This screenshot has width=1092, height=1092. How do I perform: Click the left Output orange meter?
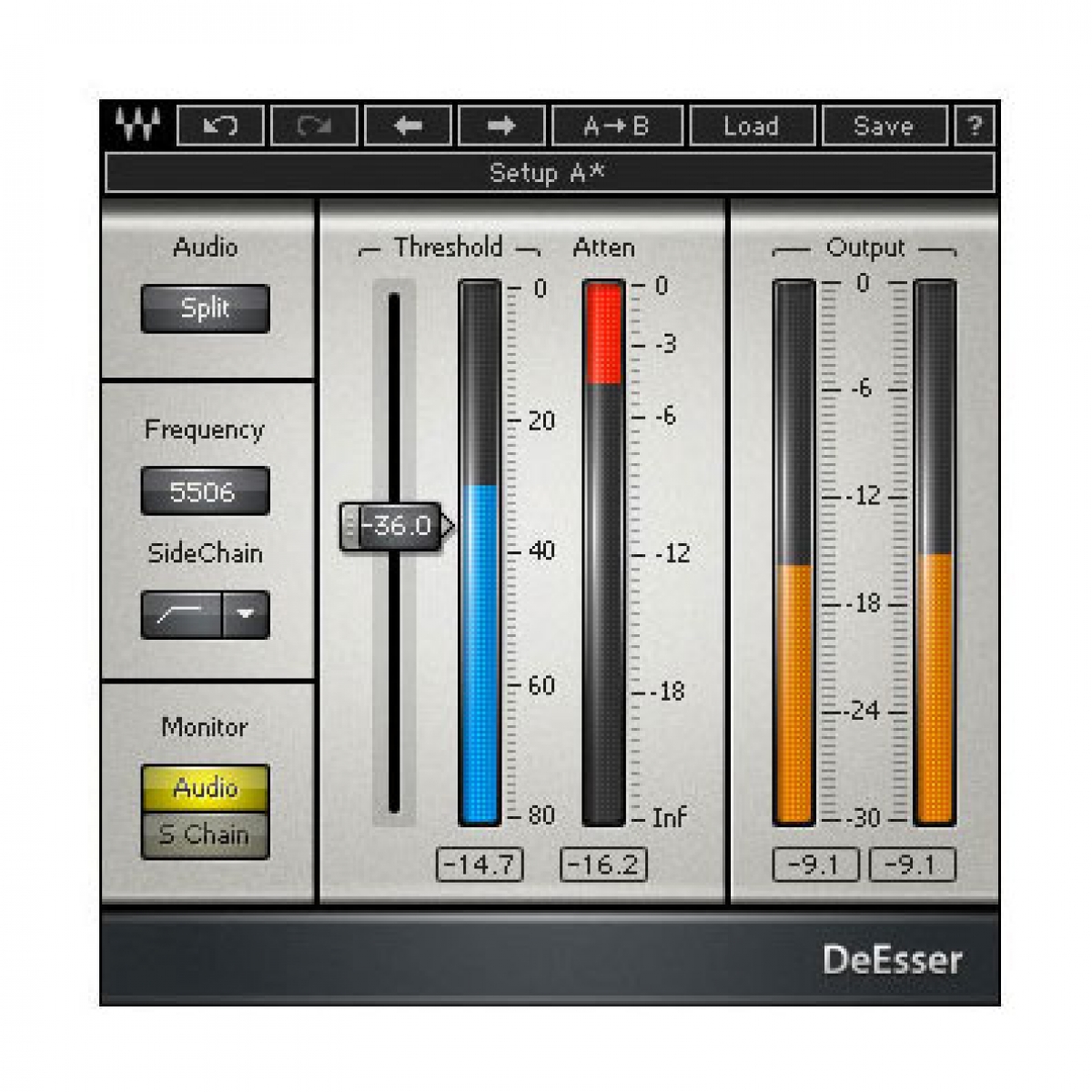tap(794, 552)
